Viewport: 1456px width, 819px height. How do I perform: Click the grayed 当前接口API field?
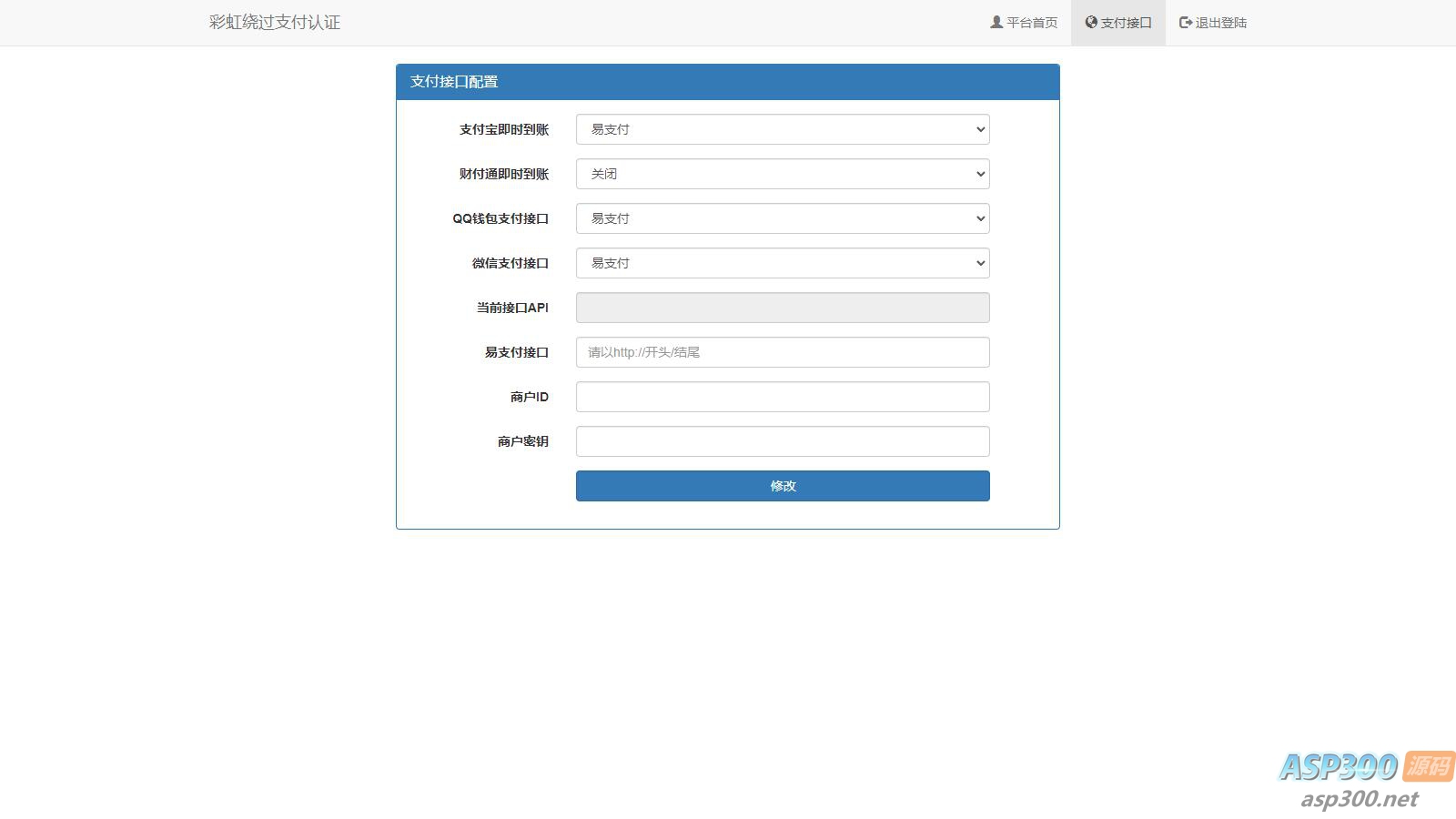(782, 308)
